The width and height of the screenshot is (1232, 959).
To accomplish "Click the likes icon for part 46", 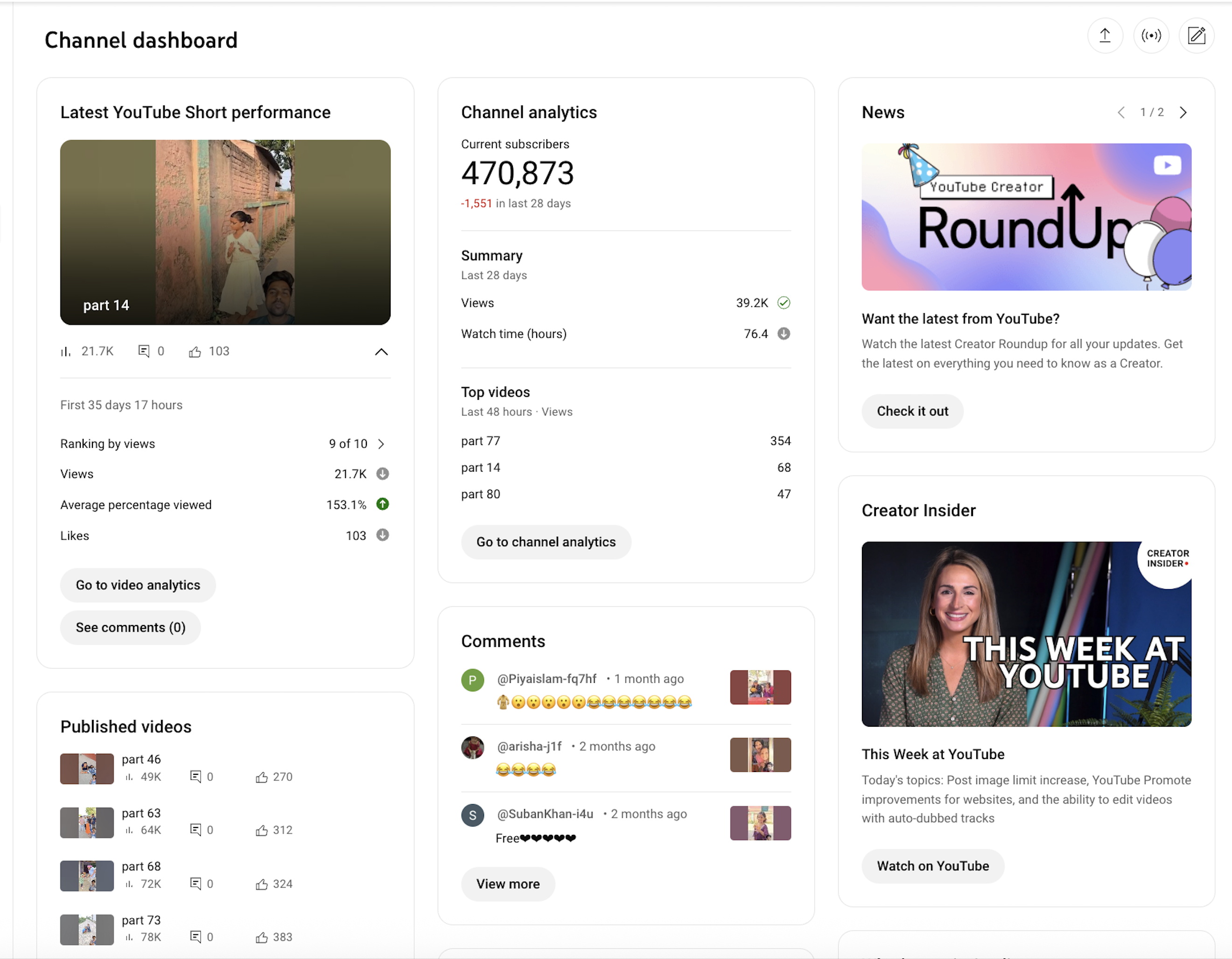I will click(x=261, y=778).
